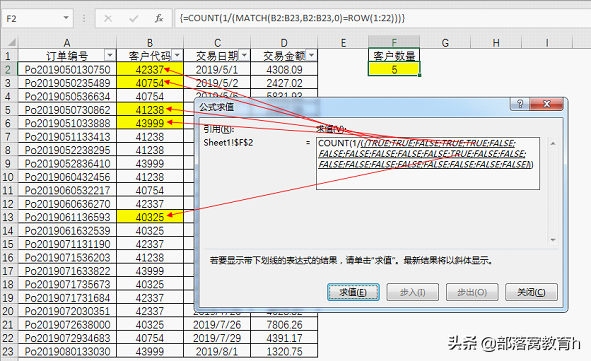Click amount cell 2427.02
The image size is (591, 361).
(284, 83)
